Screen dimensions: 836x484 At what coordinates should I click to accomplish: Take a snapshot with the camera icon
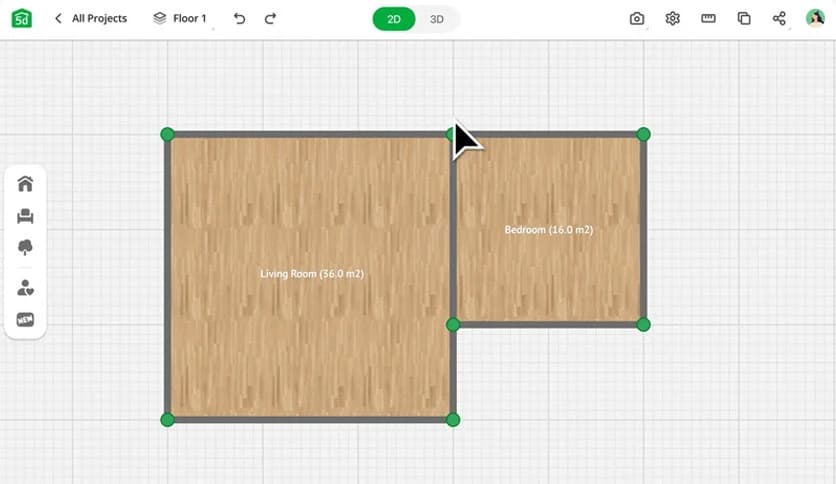coord(637,19)
